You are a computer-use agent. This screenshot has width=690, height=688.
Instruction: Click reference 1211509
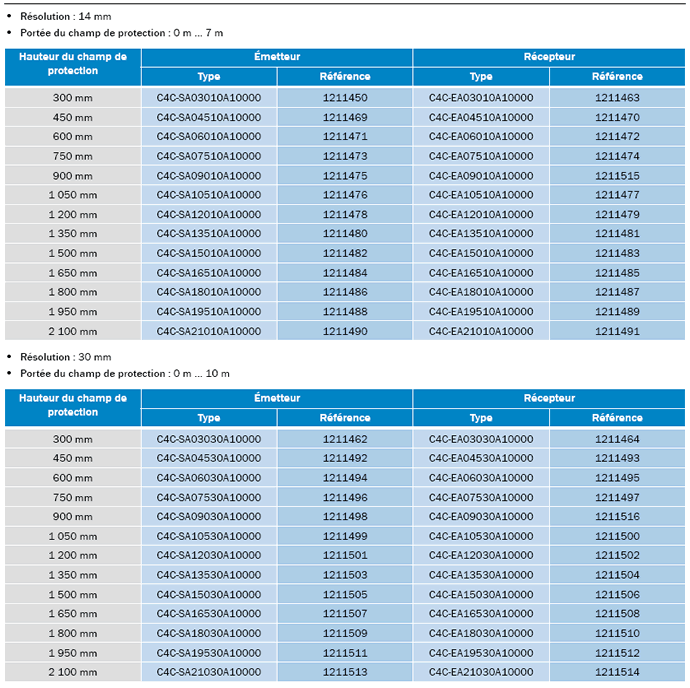point(345,634)
